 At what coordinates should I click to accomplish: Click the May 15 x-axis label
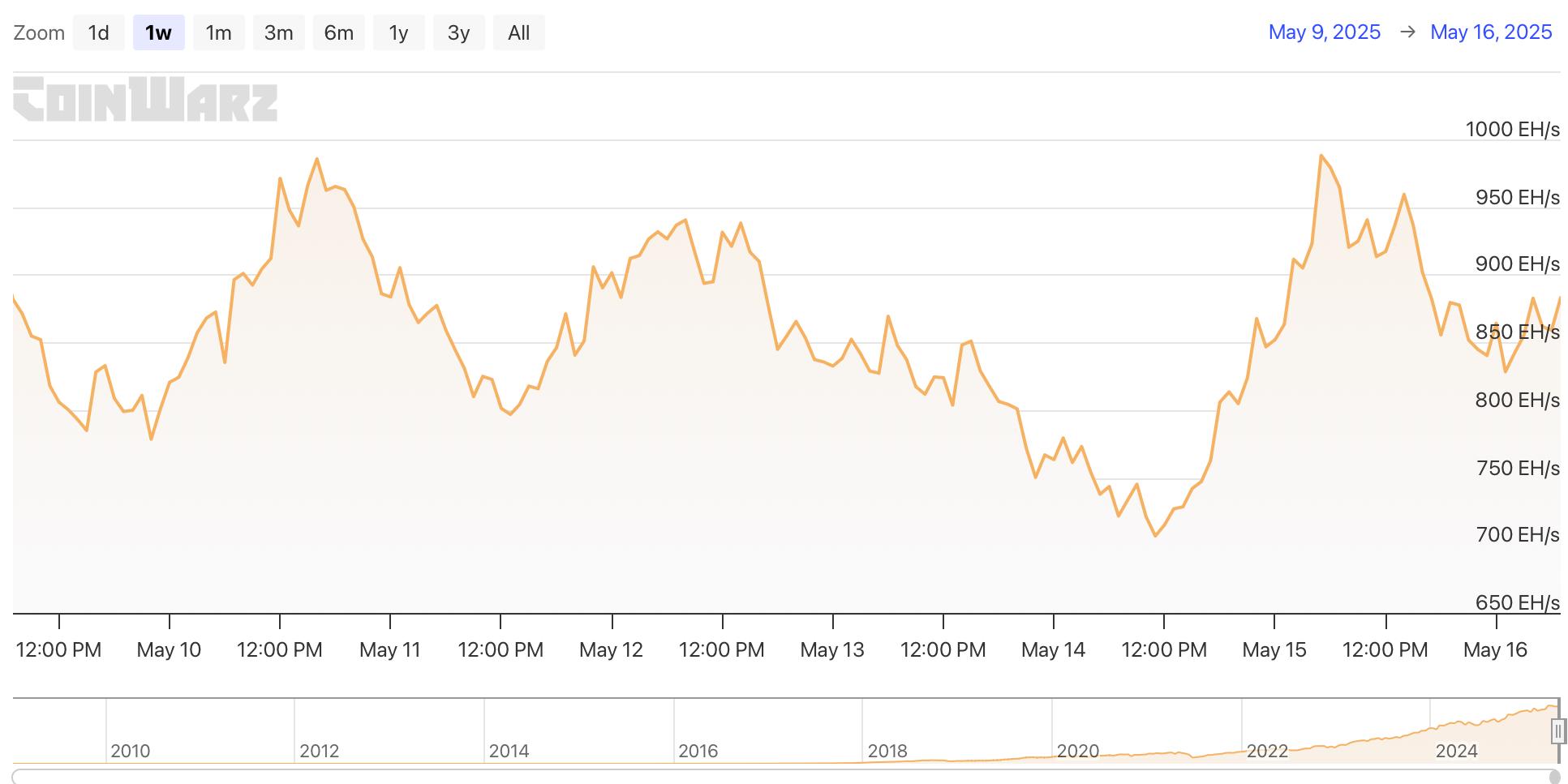pos(1274,649)
